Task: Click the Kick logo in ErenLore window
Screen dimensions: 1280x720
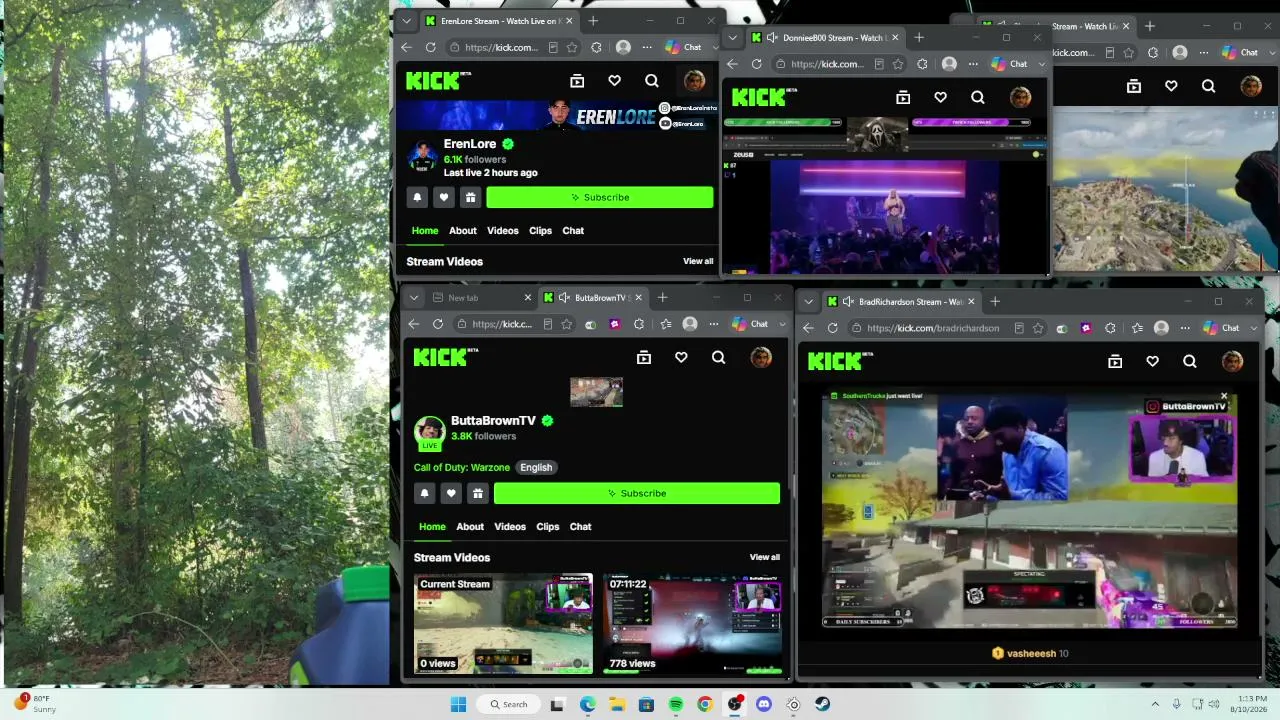Action: pos(438,81)
